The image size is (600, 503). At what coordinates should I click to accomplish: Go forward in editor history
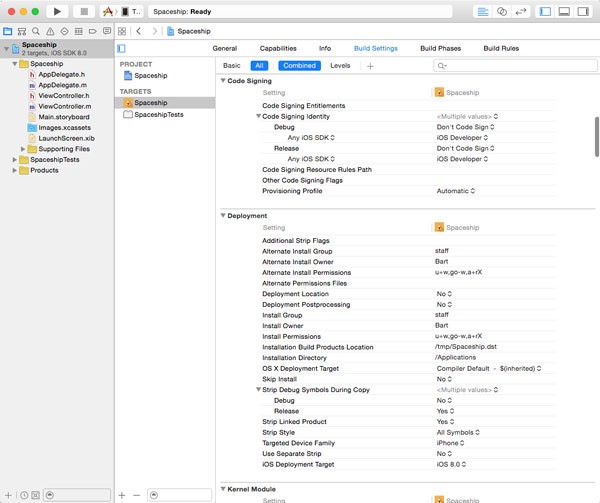[x=155, y=31]
